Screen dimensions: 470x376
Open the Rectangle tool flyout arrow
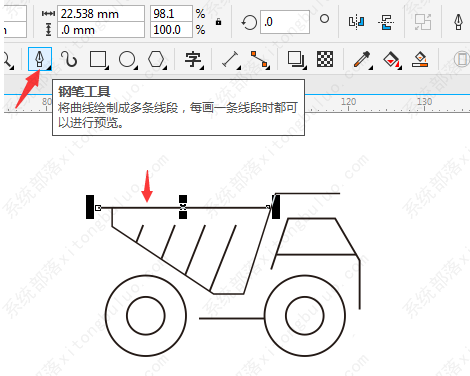click(107, 68)
